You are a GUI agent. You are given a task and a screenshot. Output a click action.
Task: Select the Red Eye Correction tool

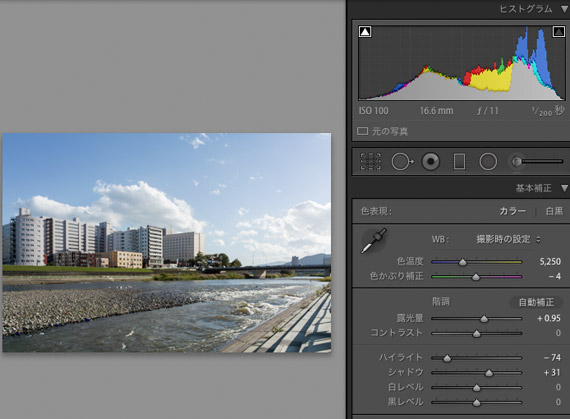430,161
